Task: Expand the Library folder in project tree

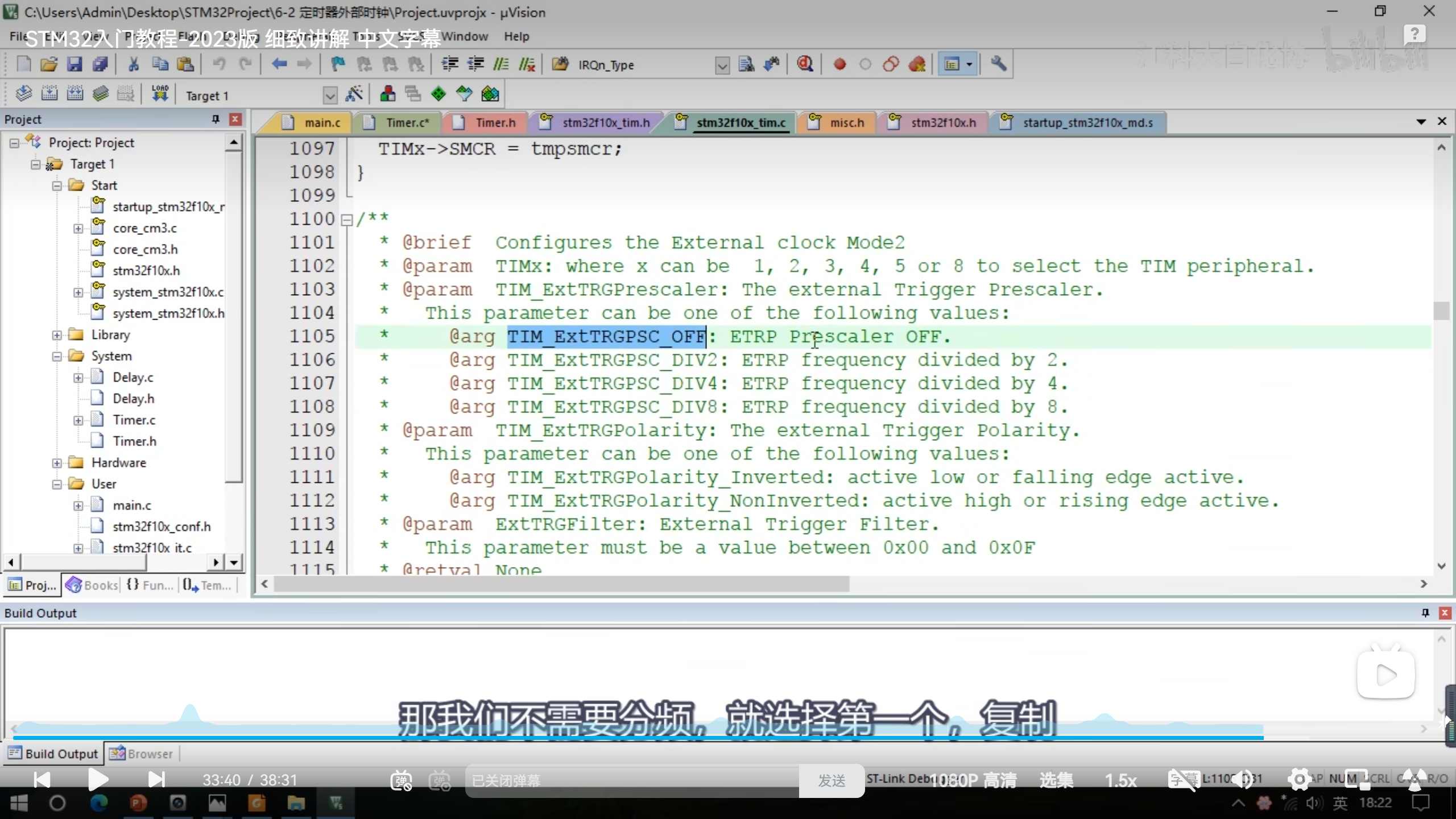Action: (x=57, y=335)
